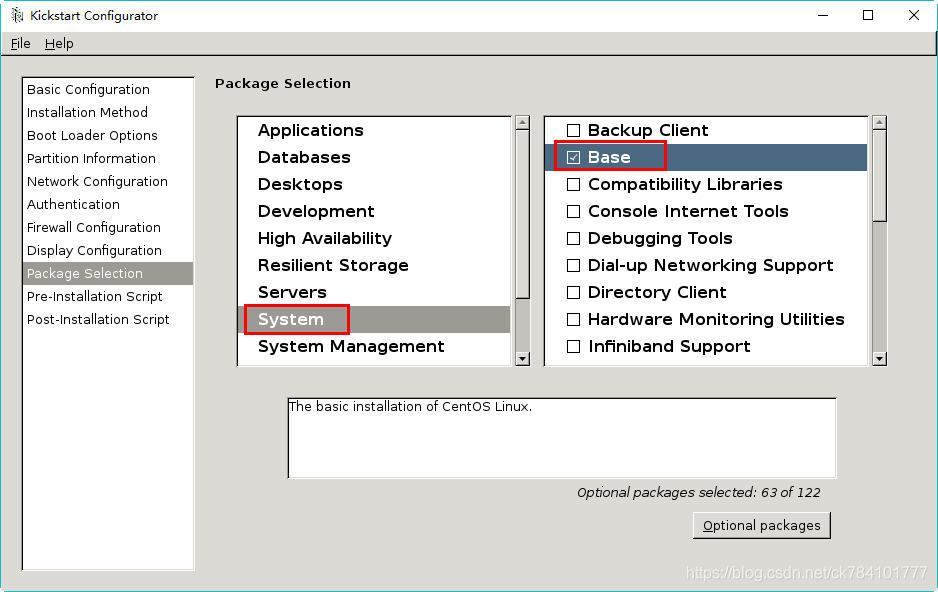Click the Kickstart Configurator title icon
Screen dimensions: 938x592
click(x=17, y=16)
